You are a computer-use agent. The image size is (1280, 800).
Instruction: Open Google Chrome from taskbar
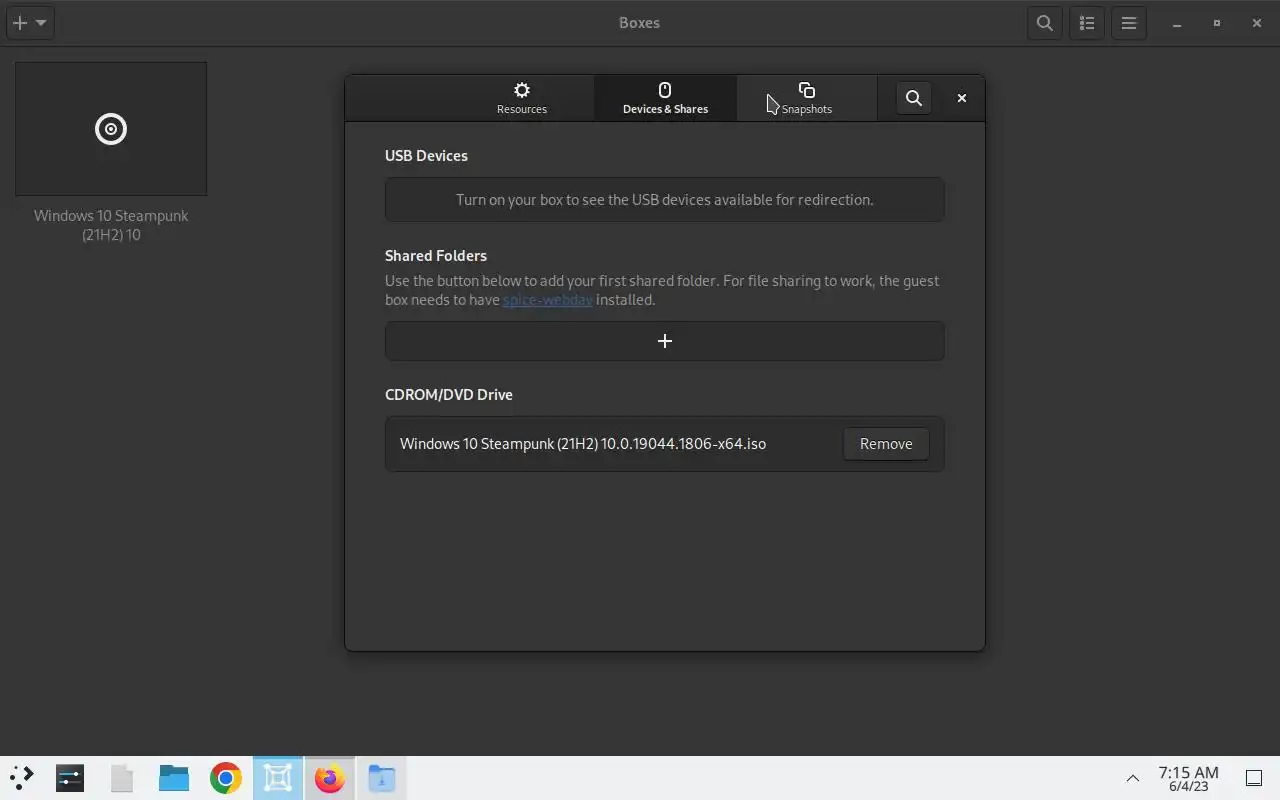[x=226, y=777]
